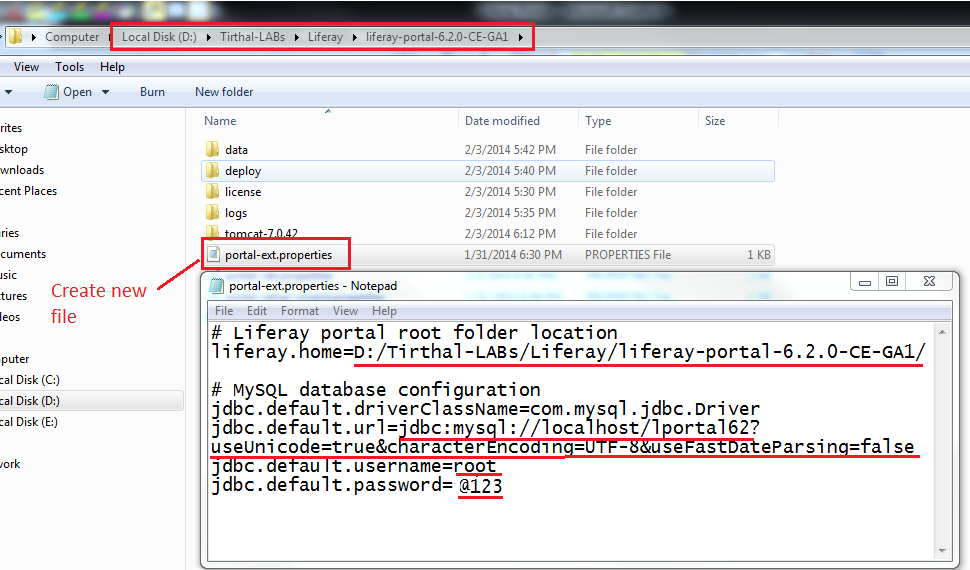The width and height of the screenshot is (970, 570).
Task: Select Local Disk (D:) in the breadcrumb
Action: tap(159, 37)
